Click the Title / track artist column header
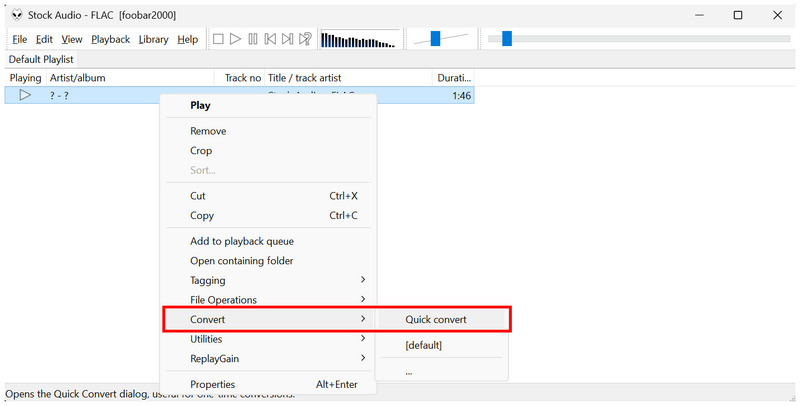The image size is (800, 406). click(x=348, y=78)
